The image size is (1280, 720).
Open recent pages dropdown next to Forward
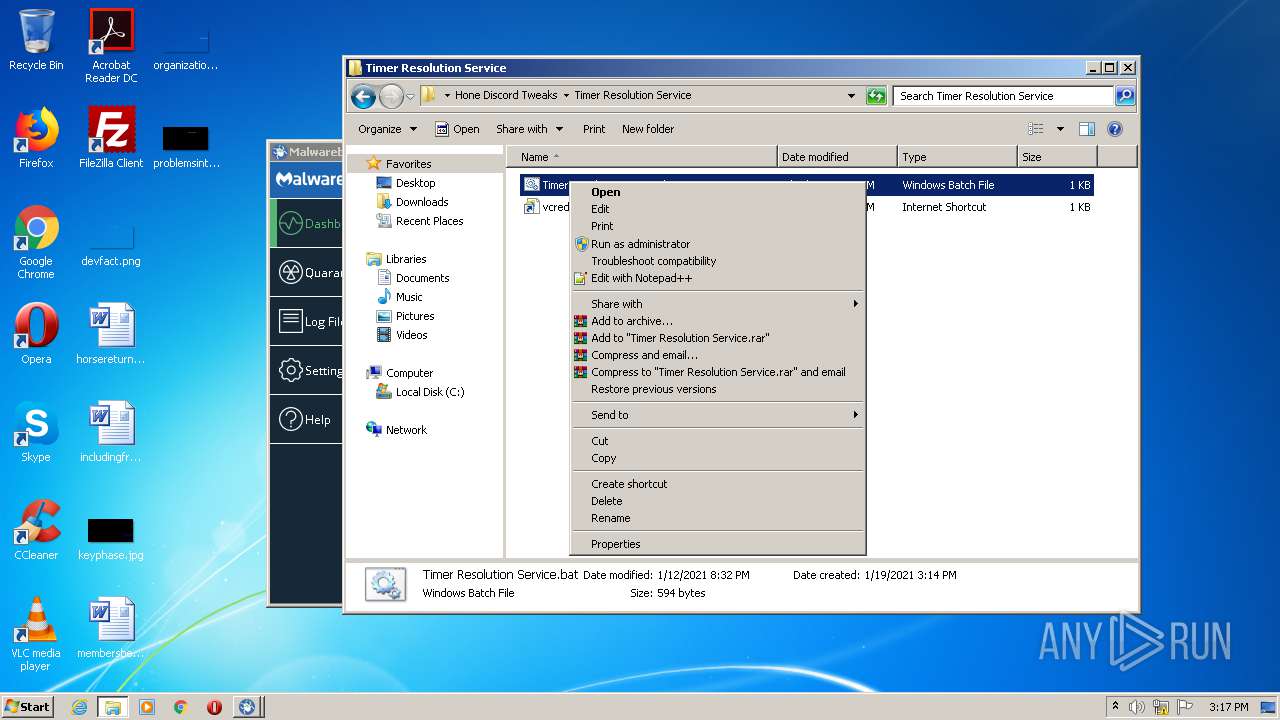410,97
